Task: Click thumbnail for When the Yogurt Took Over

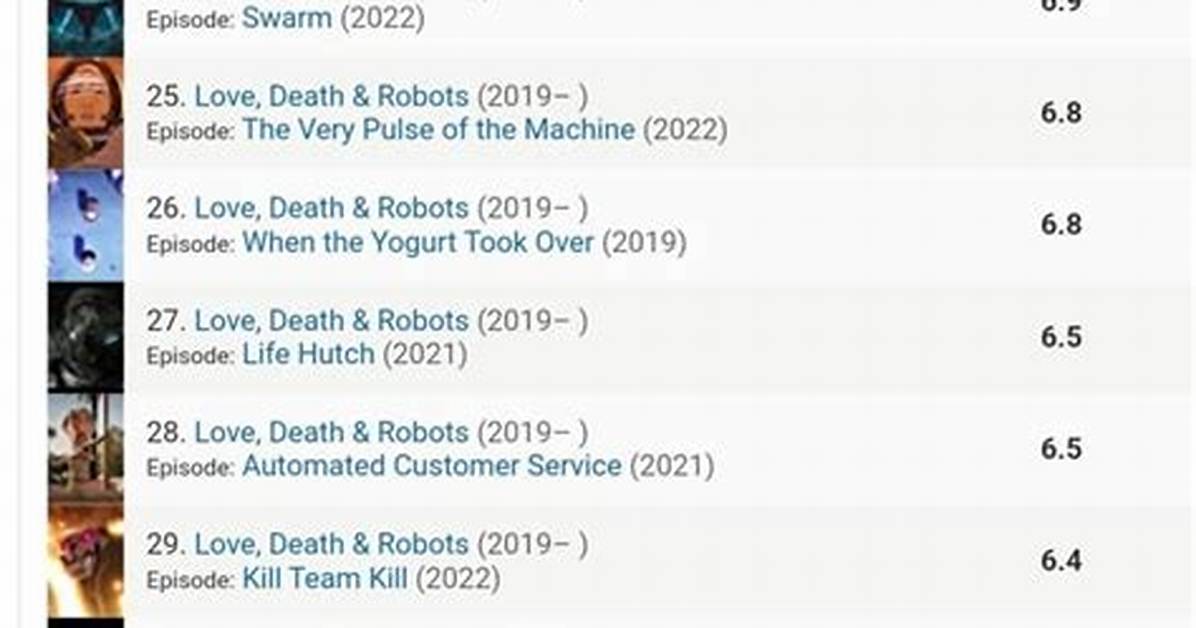Action: (x=85, y=225)
